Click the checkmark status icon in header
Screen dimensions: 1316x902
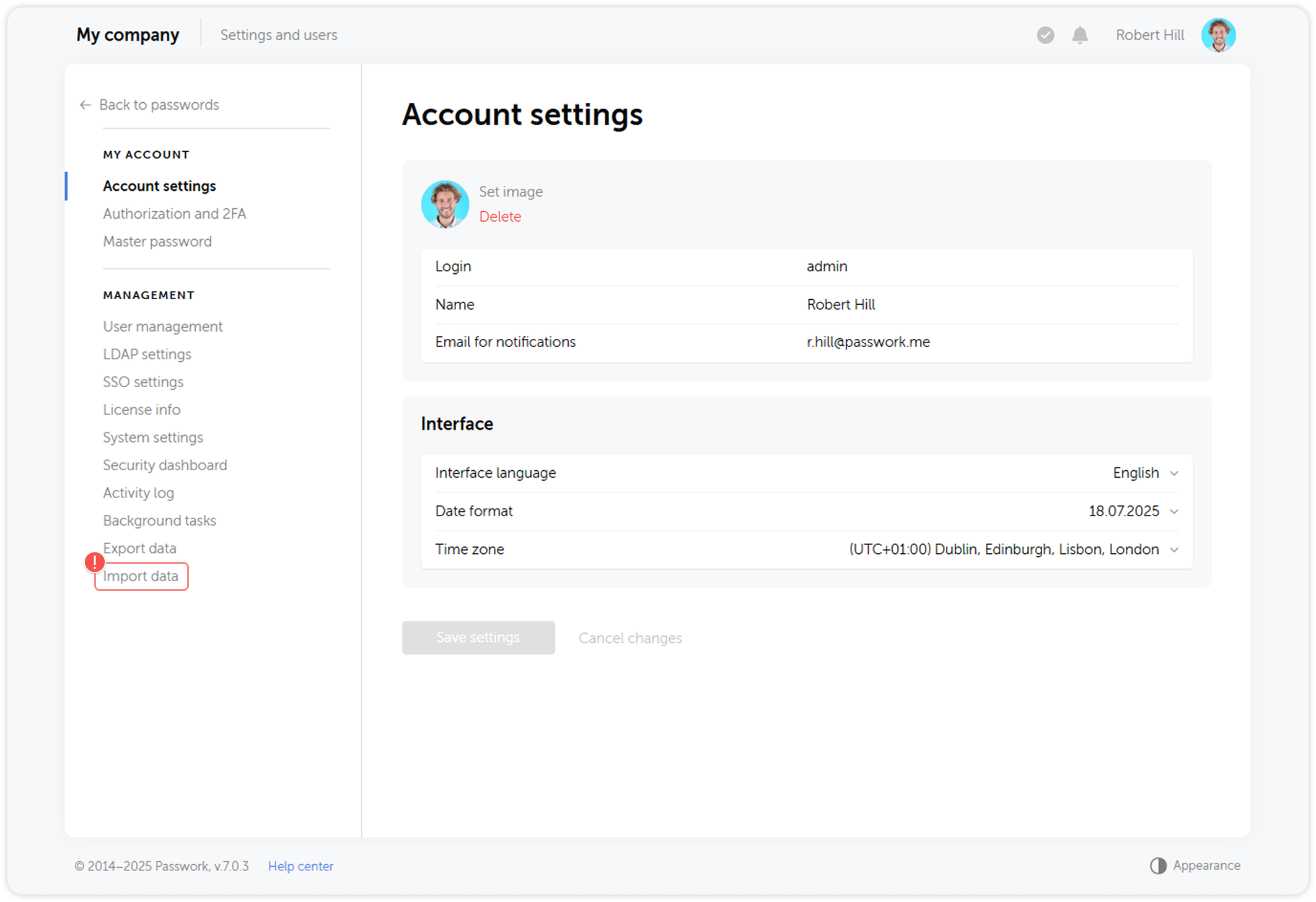[x=1045, y=35]
